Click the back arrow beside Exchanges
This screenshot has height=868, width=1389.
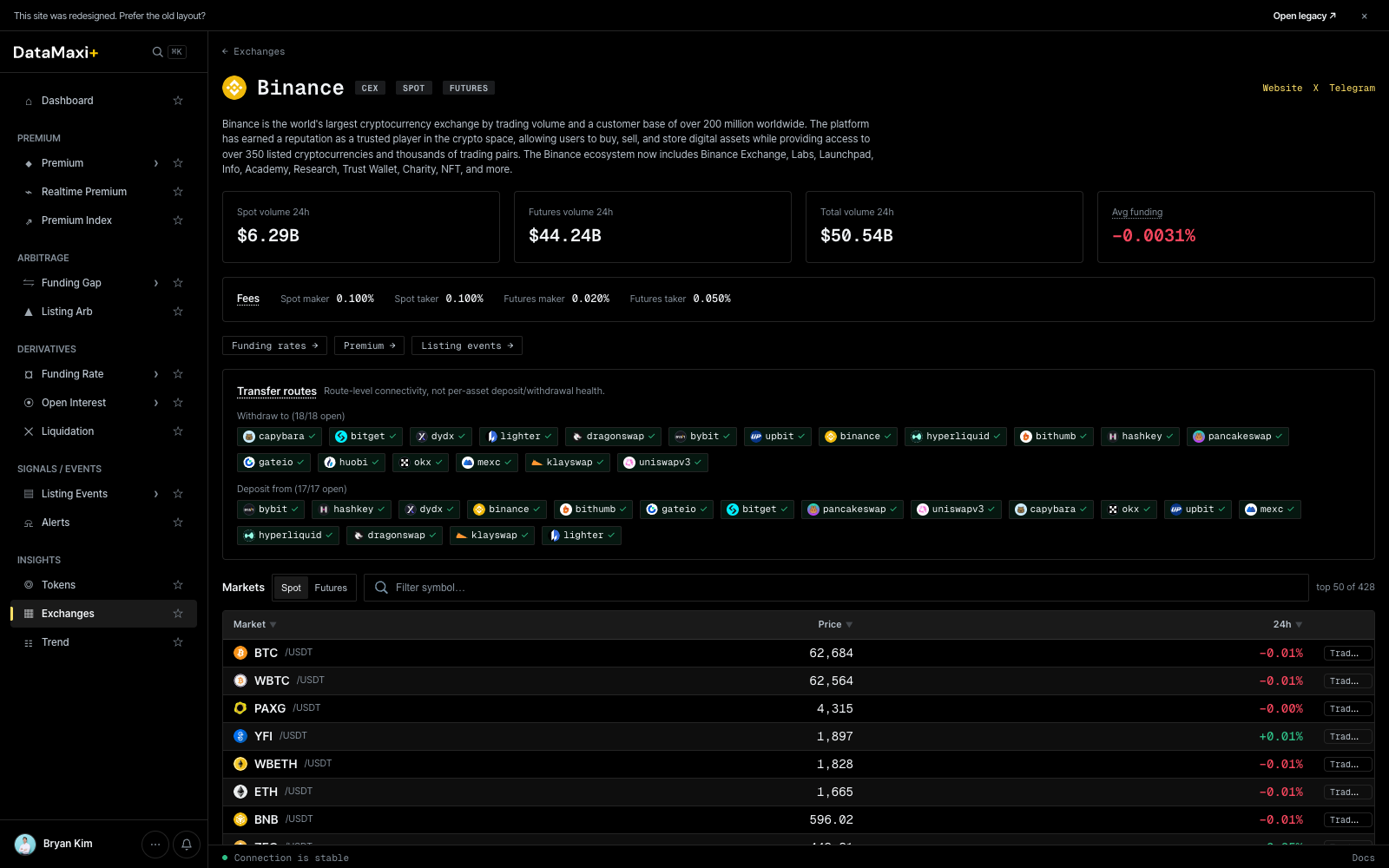[x=225, y=51]
